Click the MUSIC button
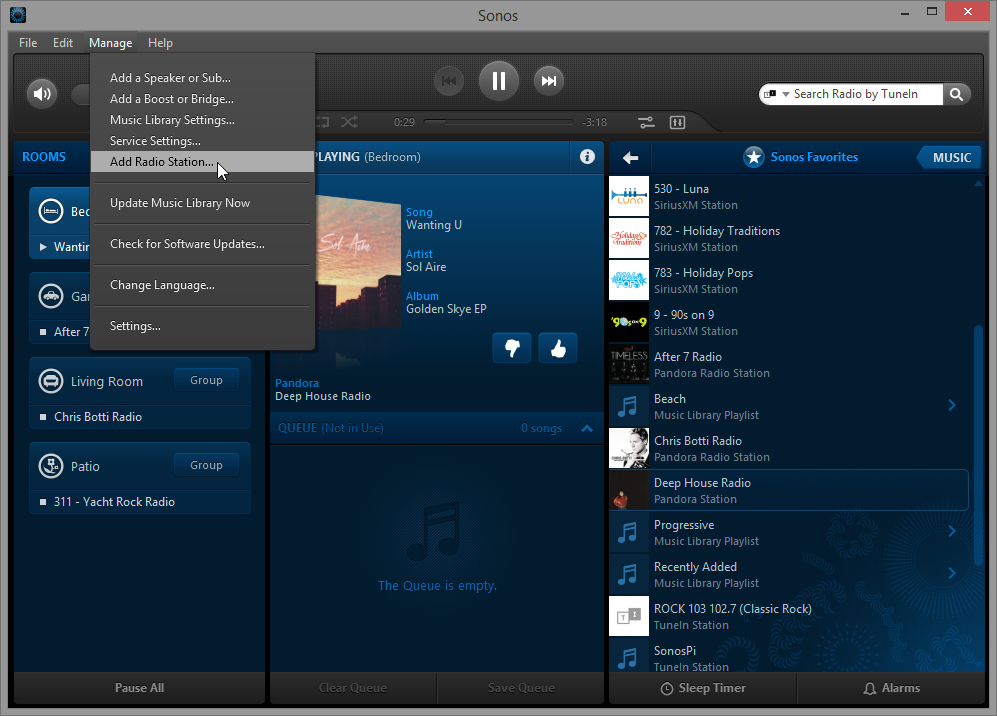This screenshot has width=997, height=716. (950, 158)
